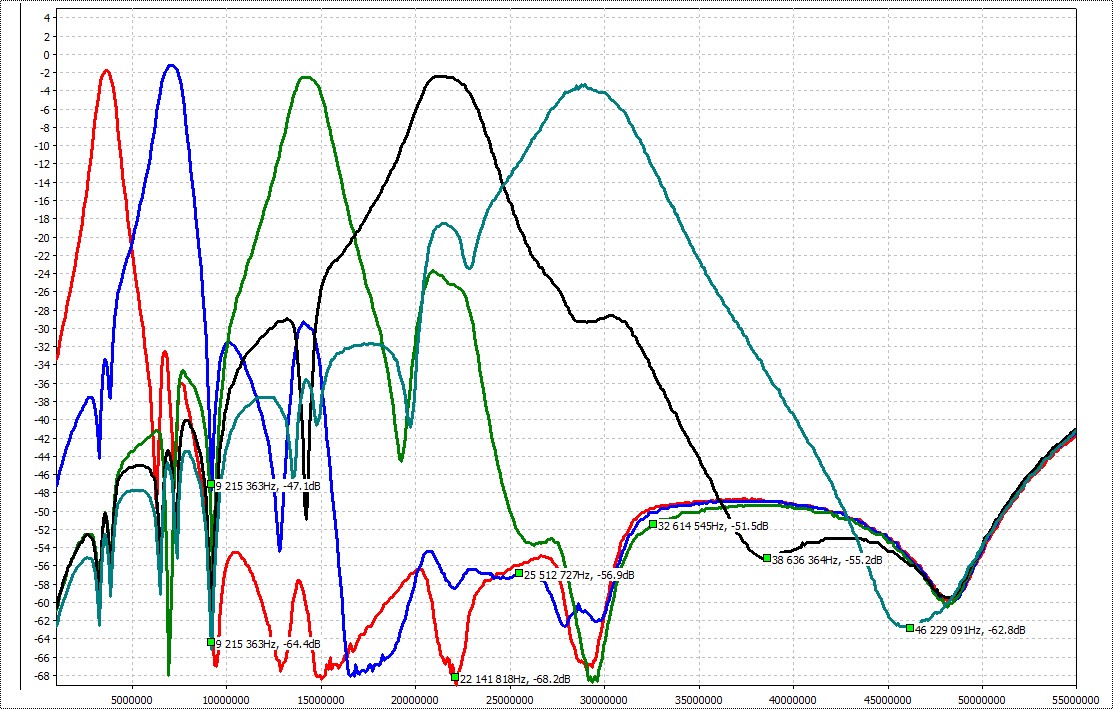Click the marker at 22 141 818Hz, -68.2dB
The width and height of the screenshot is (1113, 709).
click(x=455, y=677)
